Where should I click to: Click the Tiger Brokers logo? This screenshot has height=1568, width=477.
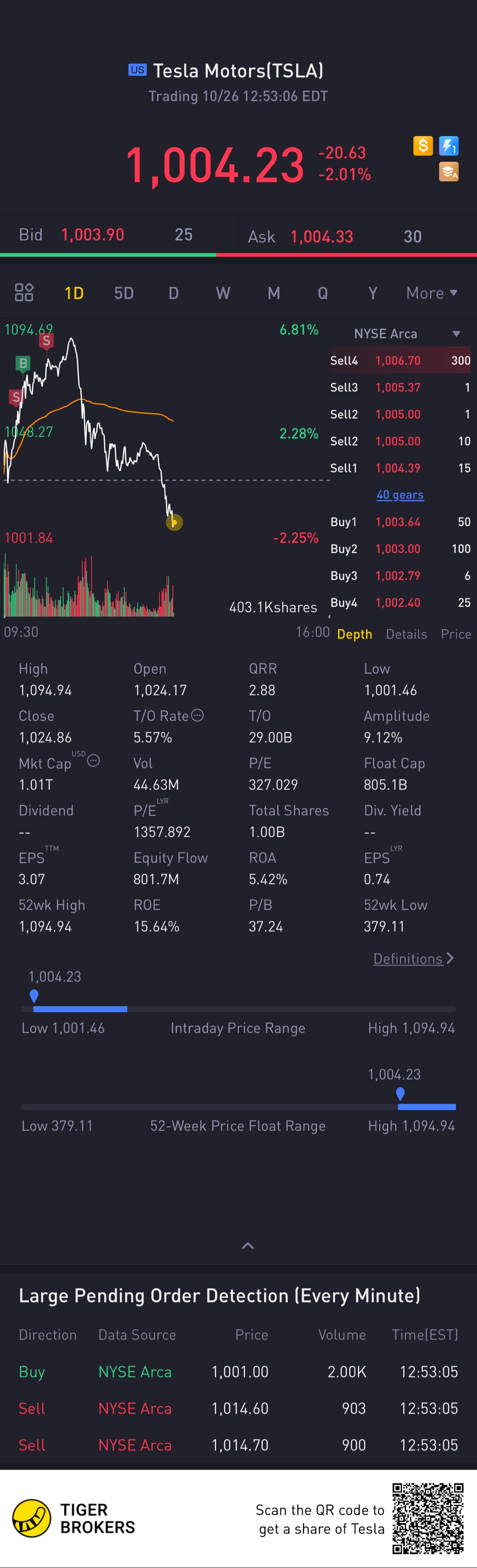tap(32, 1518)
